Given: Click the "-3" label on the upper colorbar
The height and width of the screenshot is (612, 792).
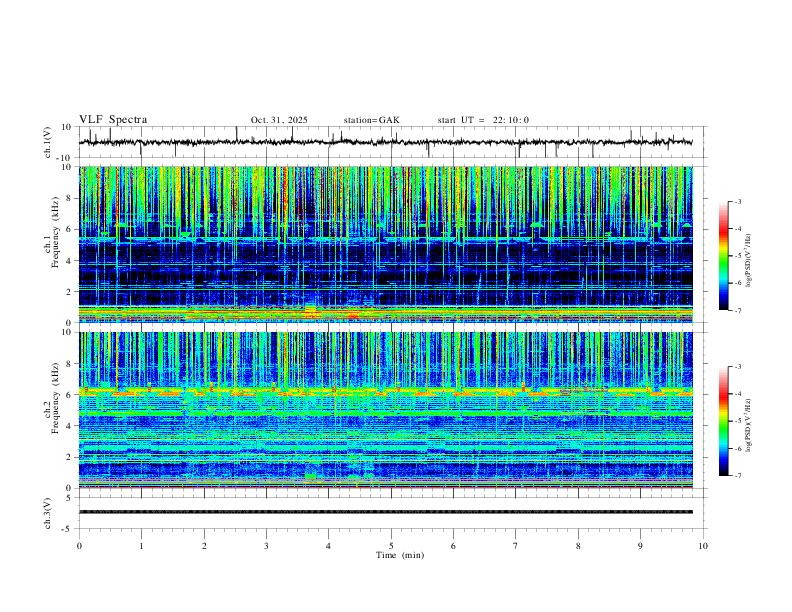Looking at the screenshot, I should [x=737, y=201].
